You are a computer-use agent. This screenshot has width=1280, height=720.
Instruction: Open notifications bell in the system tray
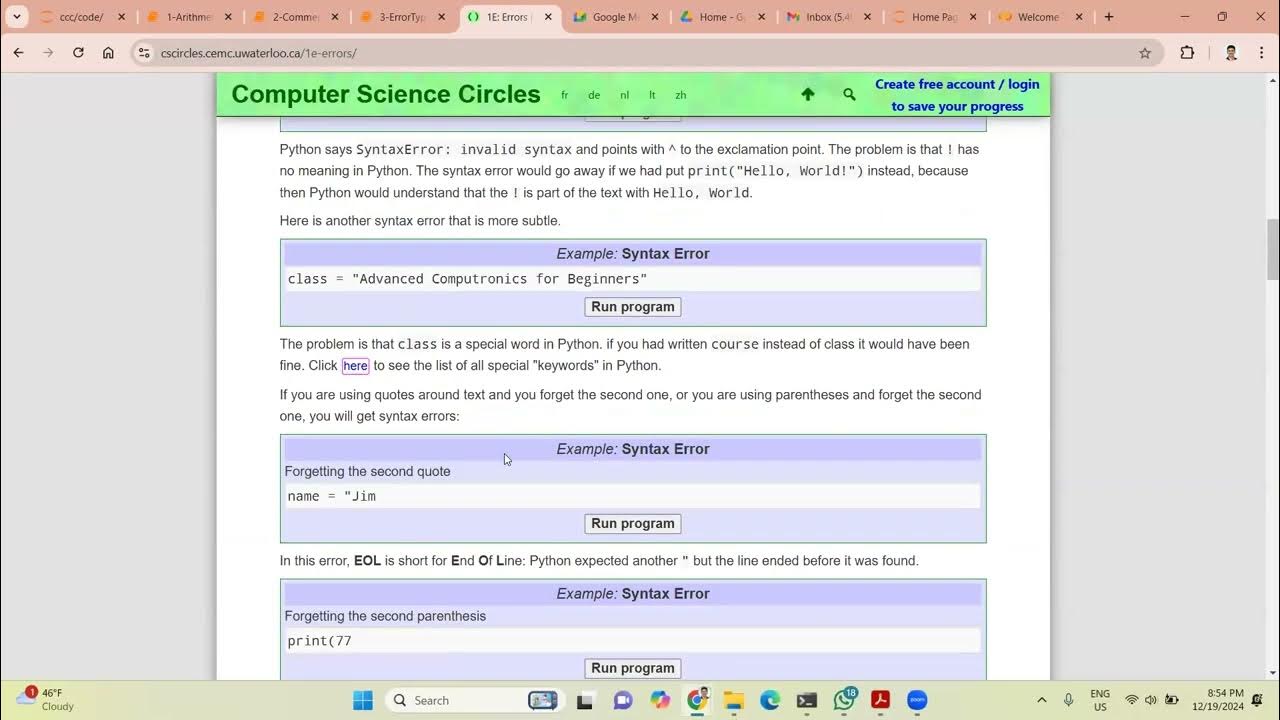1257,700
